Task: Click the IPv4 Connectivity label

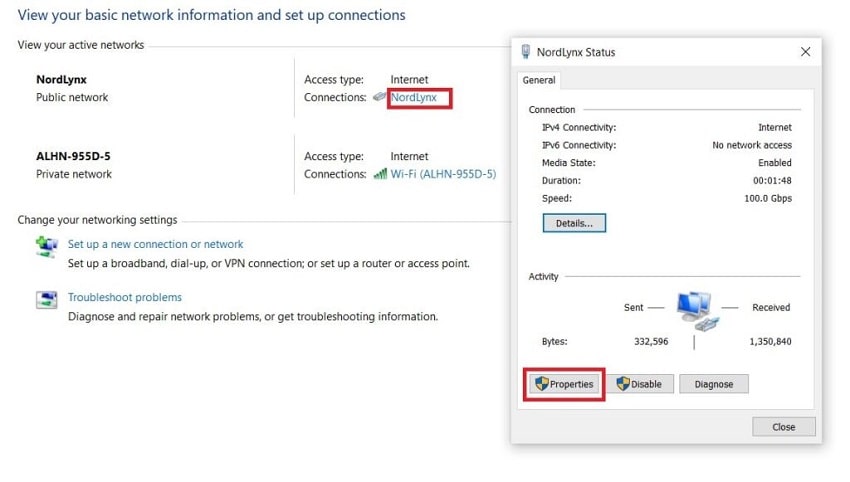Action: click(579, 127)
